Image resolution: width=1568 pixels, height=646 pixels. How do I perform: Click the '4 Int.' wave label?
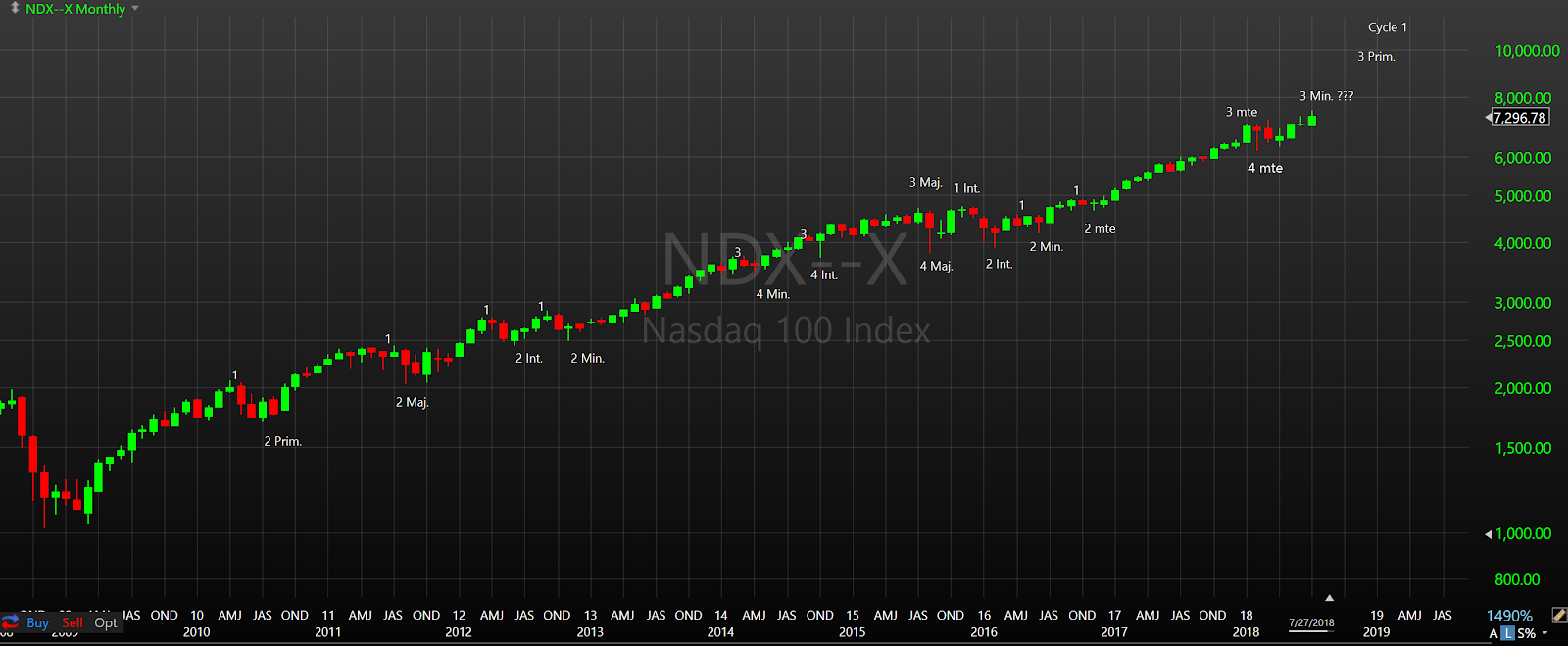(824, 275)
